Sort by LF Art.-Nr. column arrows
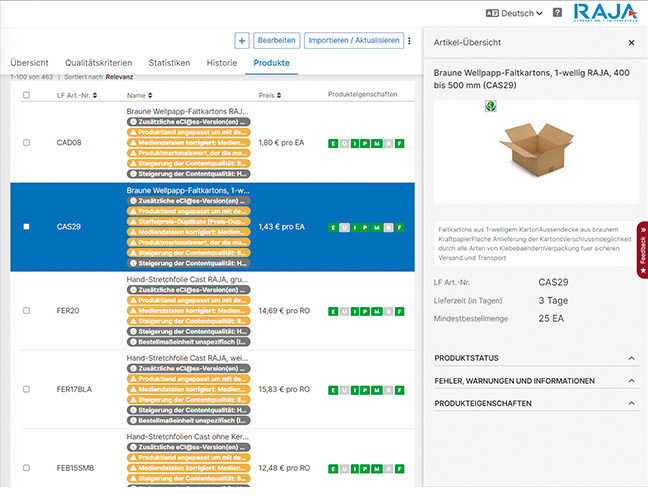The height and width of the screenshot is (500, 648). [x=95, y=95]
